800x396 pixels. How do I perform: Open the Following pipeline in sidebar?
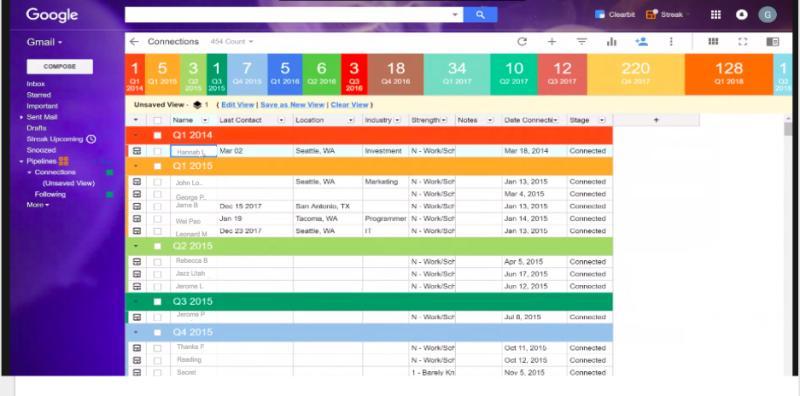coord(50,194)
